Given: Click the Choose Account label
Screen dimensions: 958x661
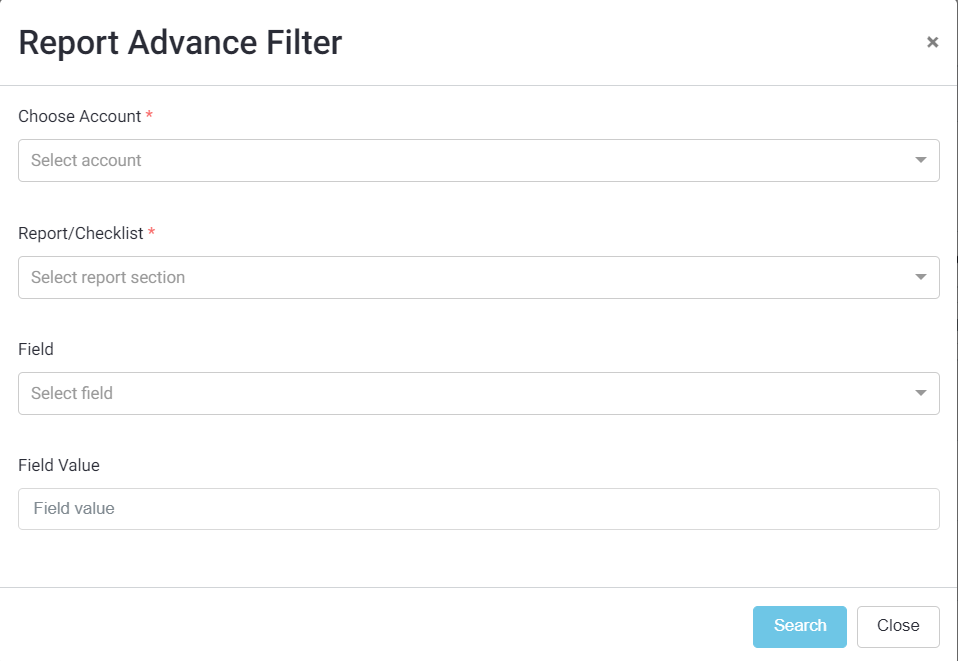Looking at the screenshot, I should click(x=80, y=116).
